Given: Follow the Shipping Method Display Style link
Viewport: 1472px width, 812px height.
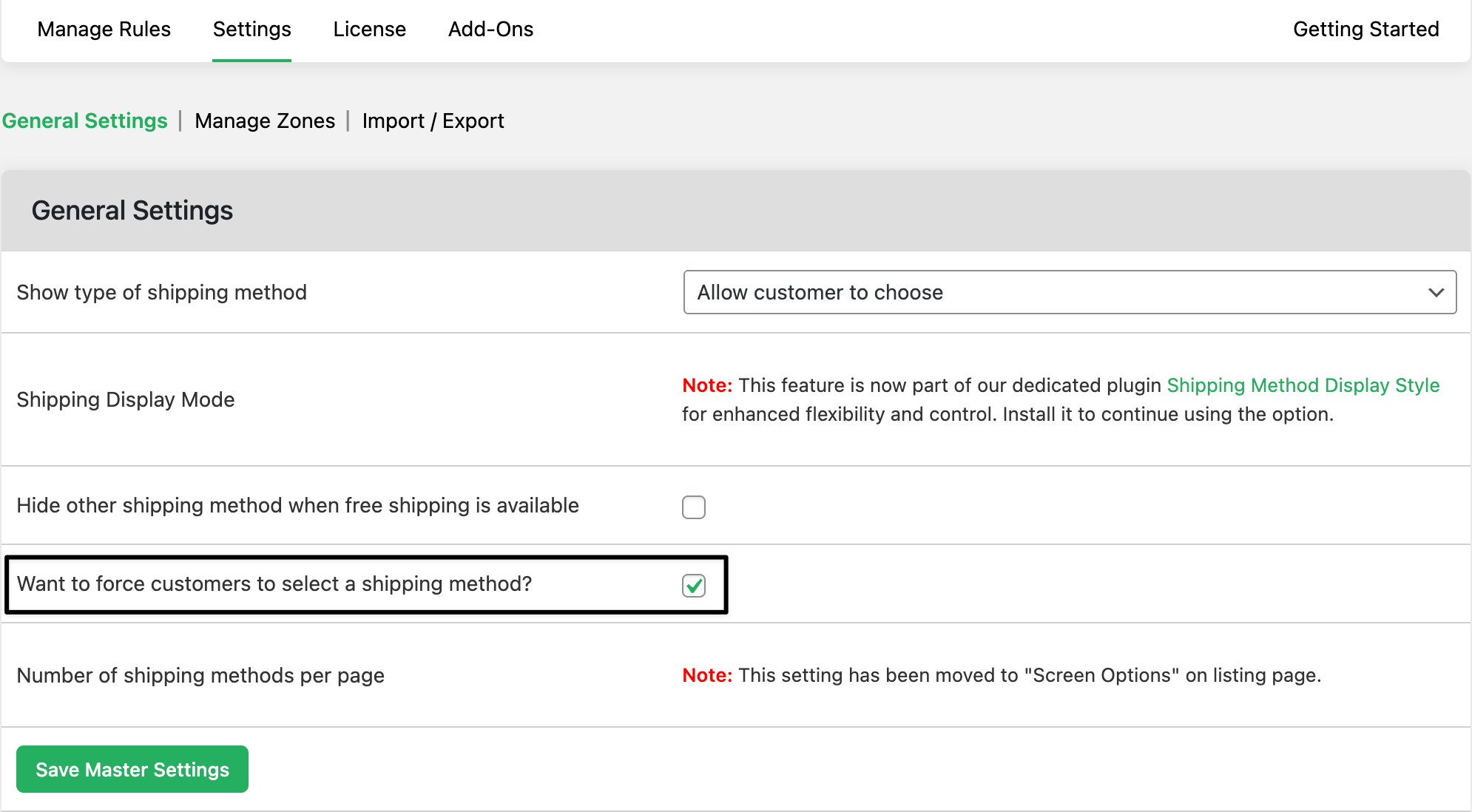Looking at the screenshot, I should point(1303,385).
